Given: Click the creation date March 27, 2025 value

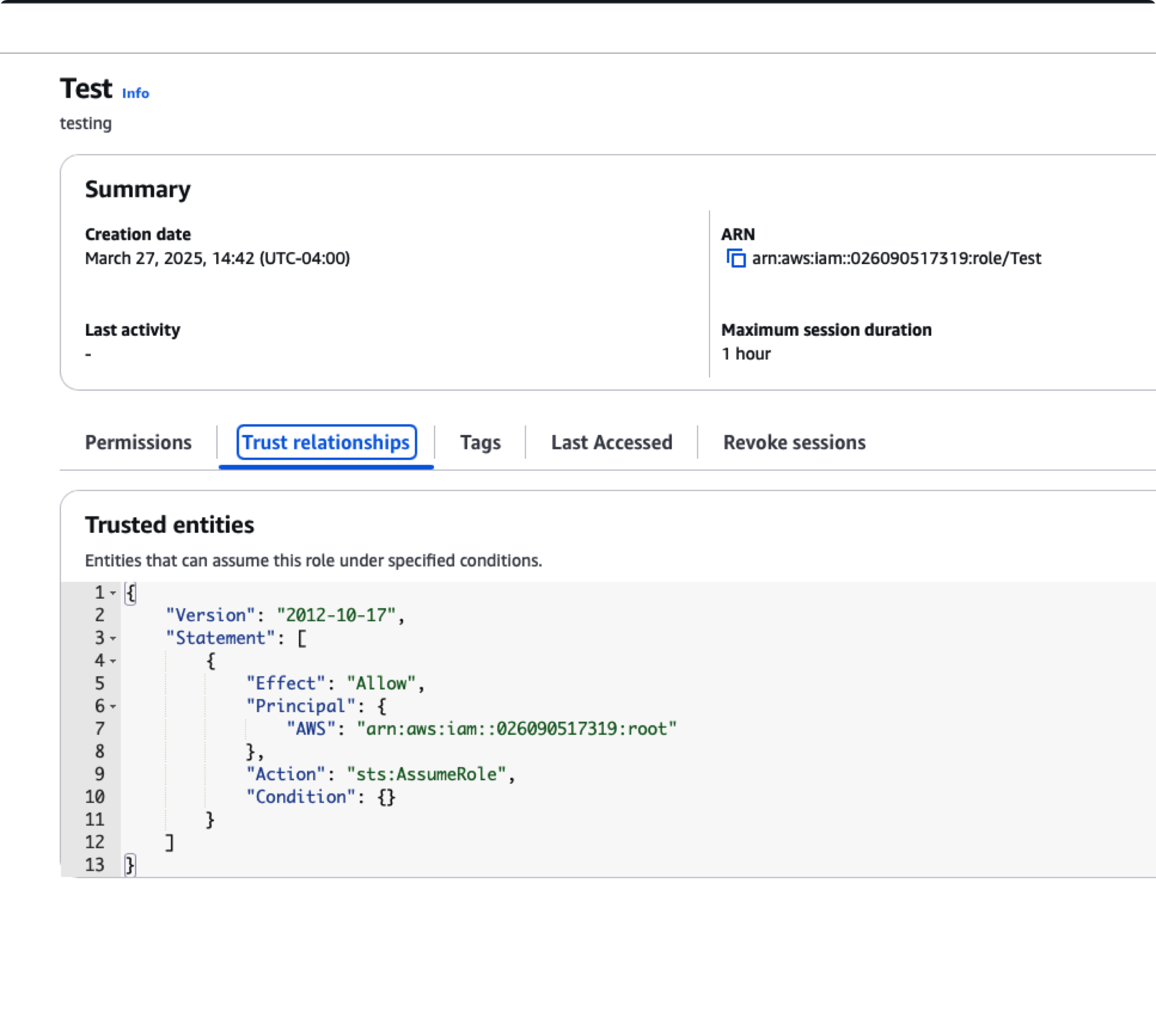Looking at the screenshot, I should point(217,258).
